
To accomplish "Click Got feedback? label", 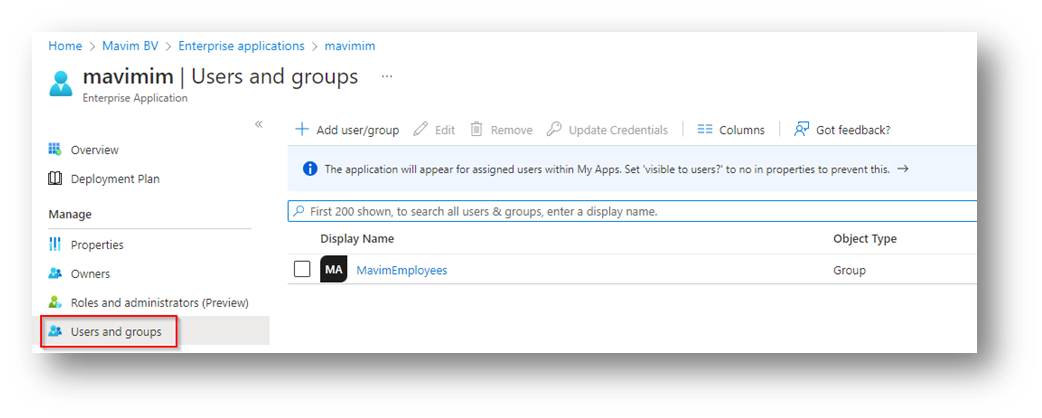I will (x=853, y=130).
